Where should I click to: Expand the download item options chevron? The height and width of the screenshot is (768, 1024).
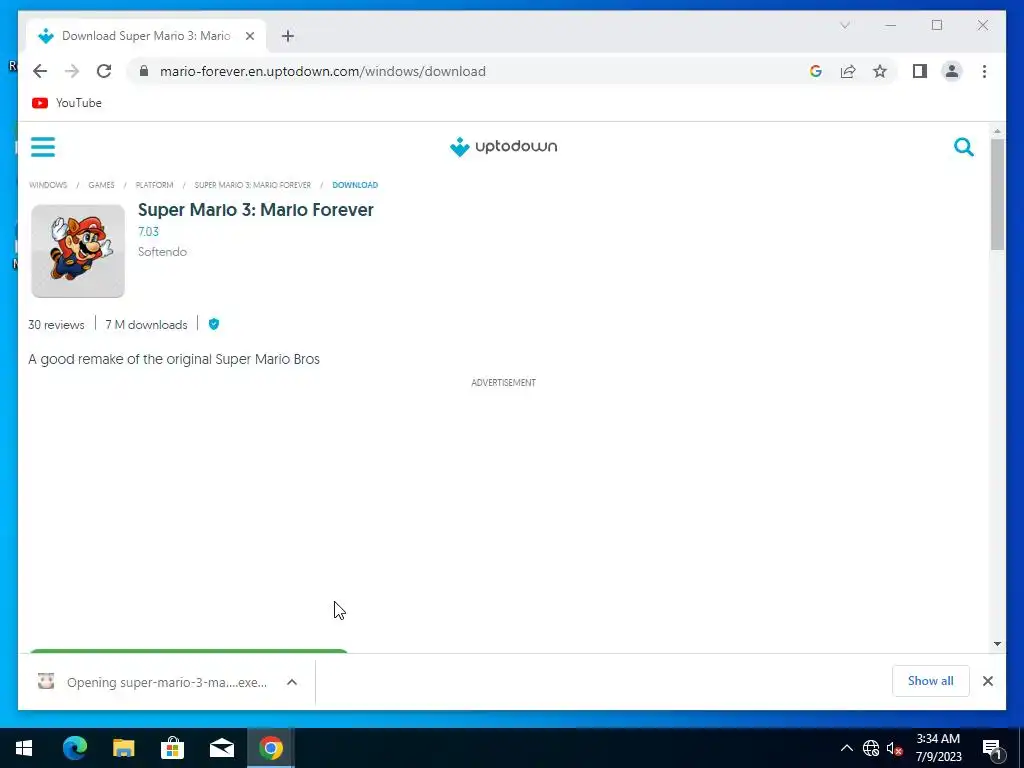(x=292, y=682)
